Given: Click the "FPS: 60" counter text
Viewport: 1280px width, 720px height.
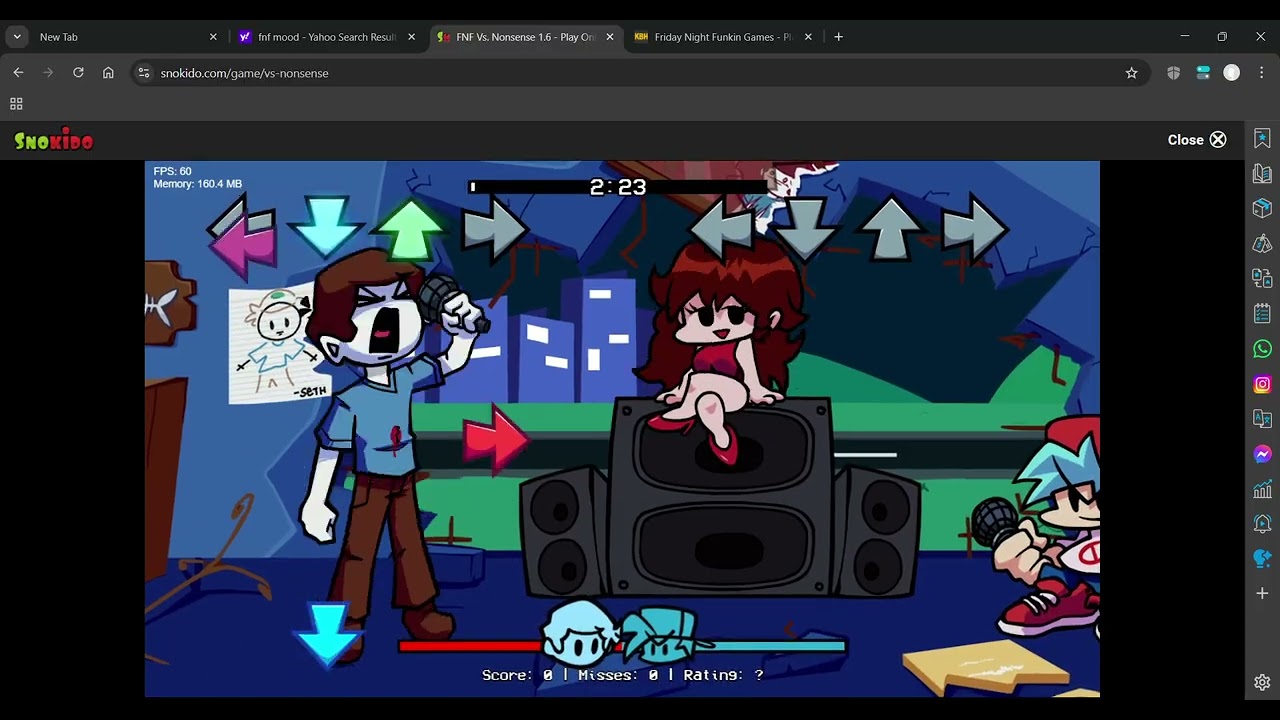Looking at the screenshot, I should coord(172,172).
